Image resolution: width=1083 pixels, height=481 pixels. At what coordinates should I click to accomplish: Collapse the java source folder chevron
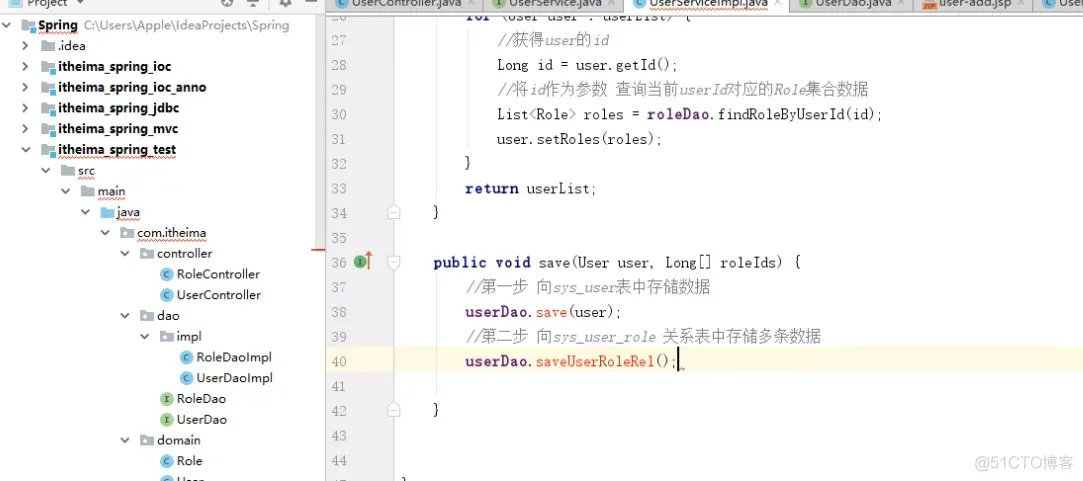85,212
